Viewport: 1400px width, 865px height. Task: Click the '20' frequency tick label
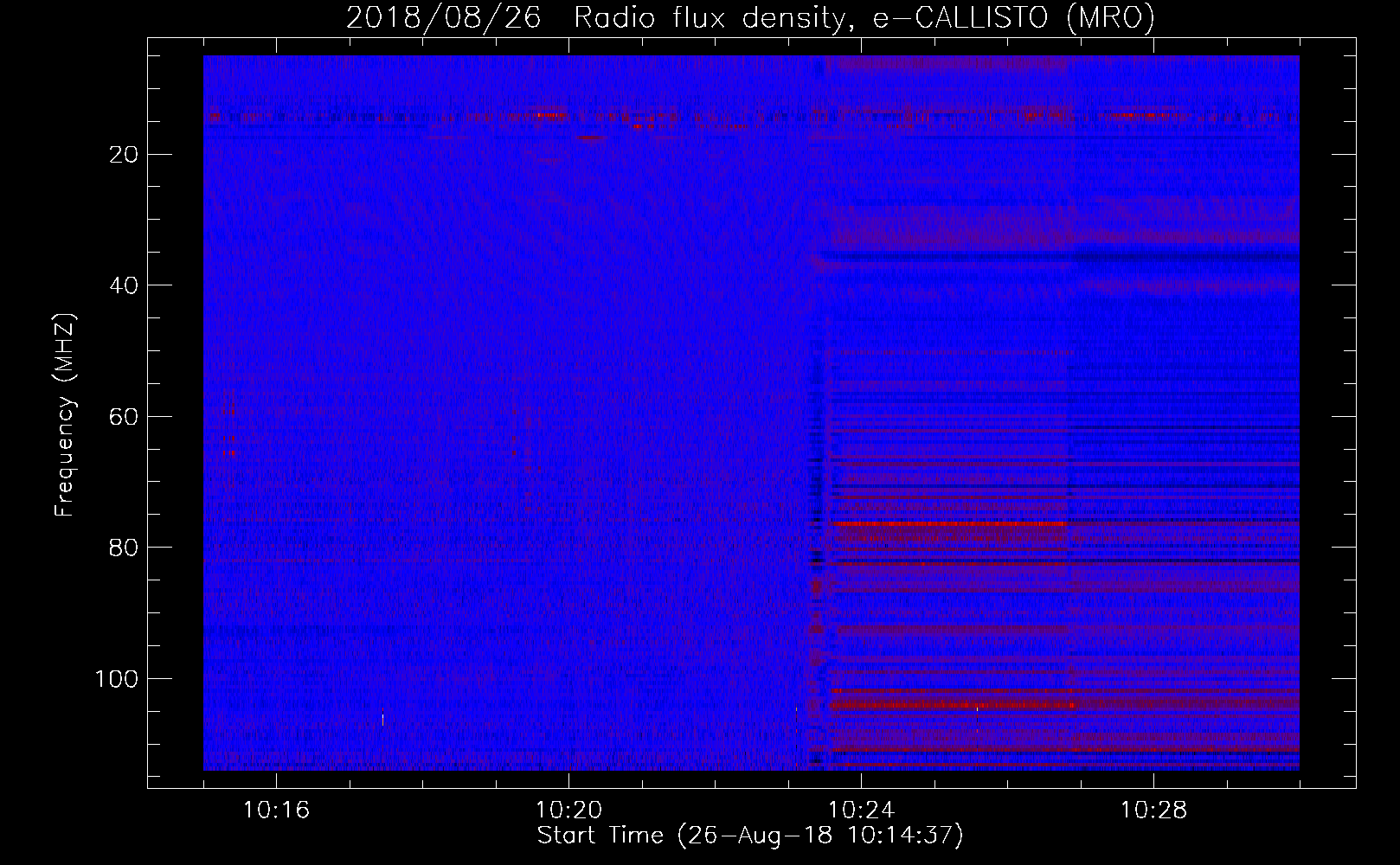click(x=125, y=155)
